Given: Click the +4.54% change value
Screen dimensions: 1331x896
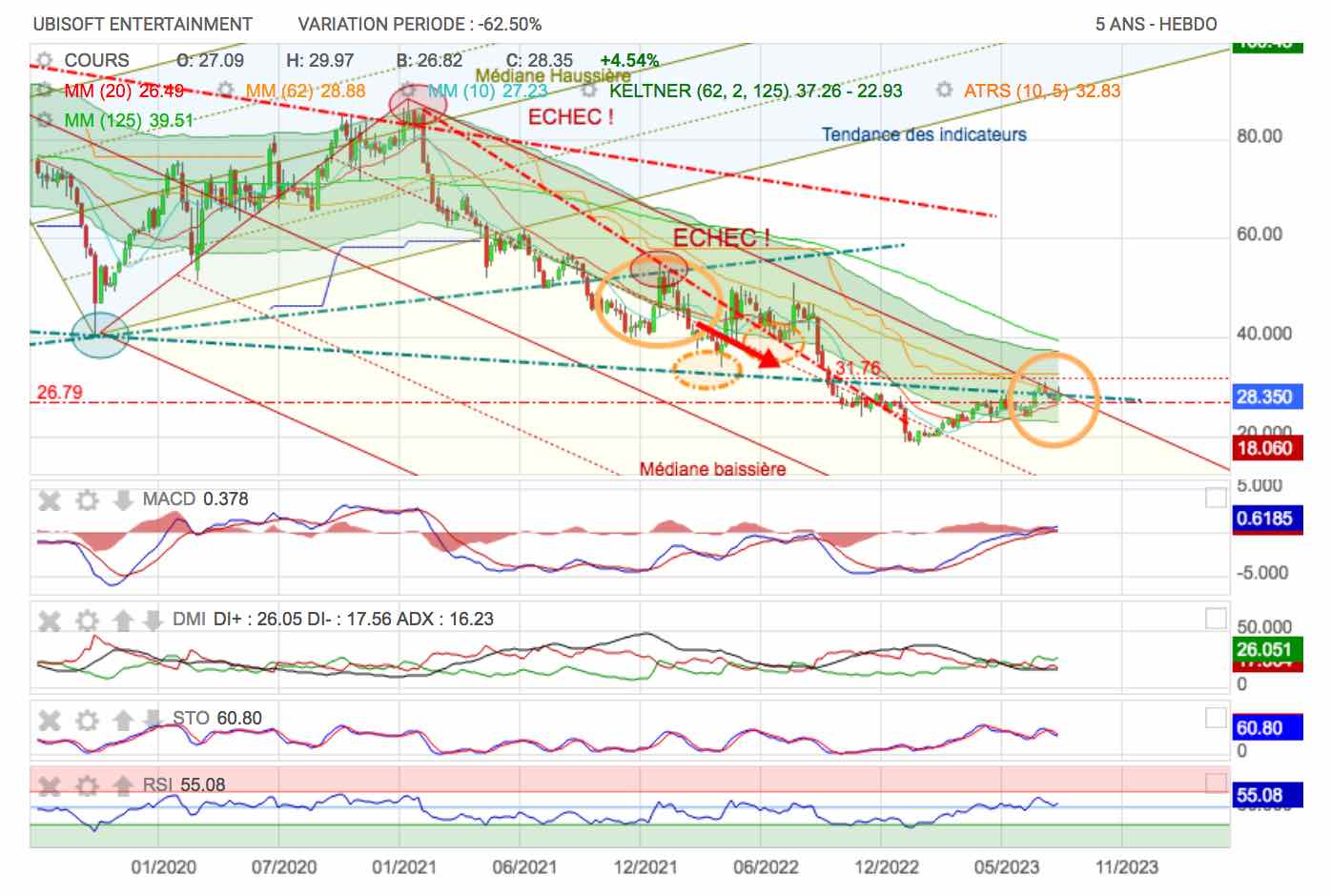Looking at the screenshot, I should click(x=629, y=60).
